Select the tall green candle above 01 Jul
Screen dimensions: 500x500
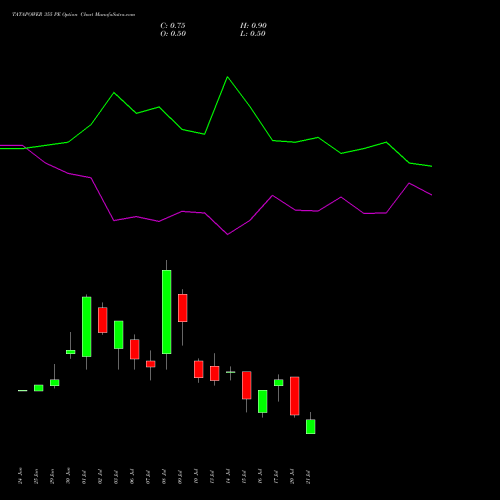(x=87, y=327)
